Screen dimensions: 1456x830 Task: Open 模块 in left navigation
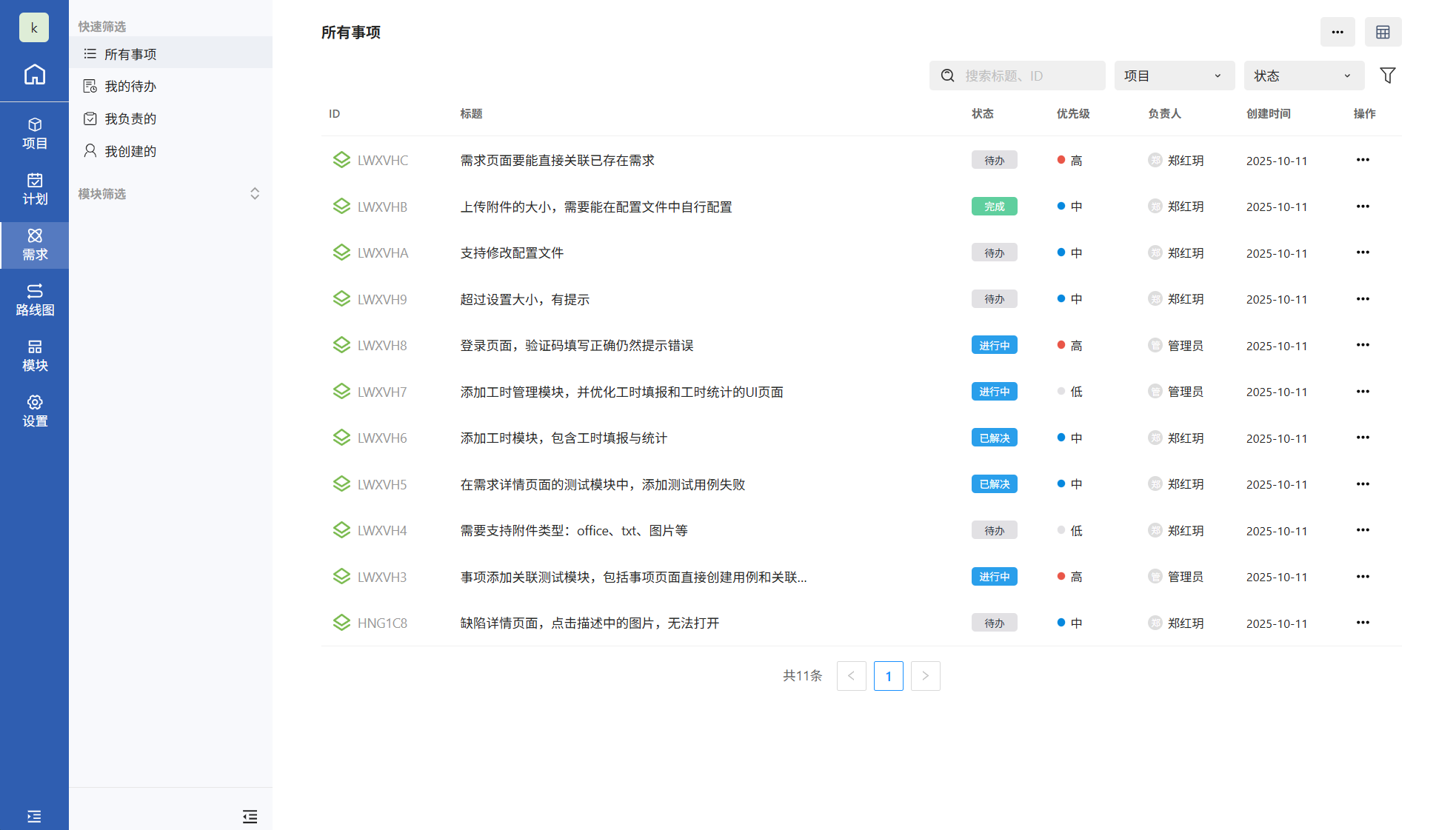click(x=34, y=356)
